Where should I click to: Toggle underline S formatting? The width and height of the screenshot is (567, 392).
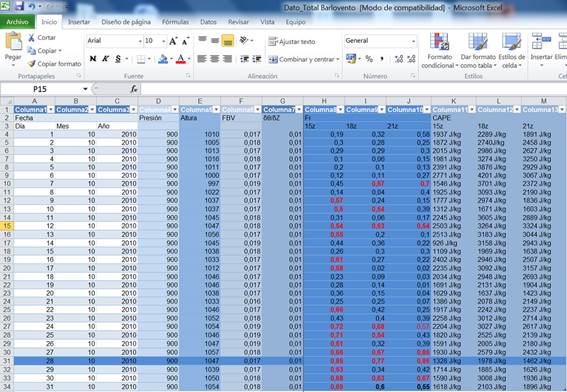click(118, 59)
